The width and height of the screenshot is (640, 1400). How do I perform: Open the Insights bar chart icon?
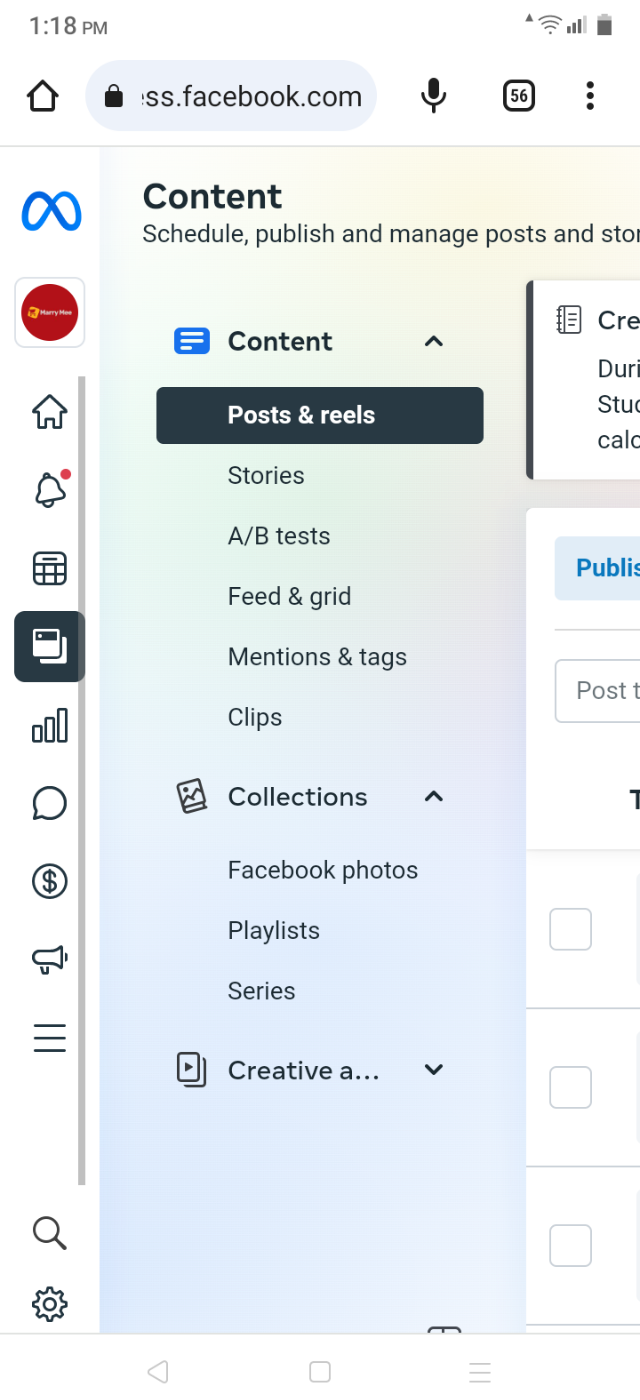click(49, 725)
